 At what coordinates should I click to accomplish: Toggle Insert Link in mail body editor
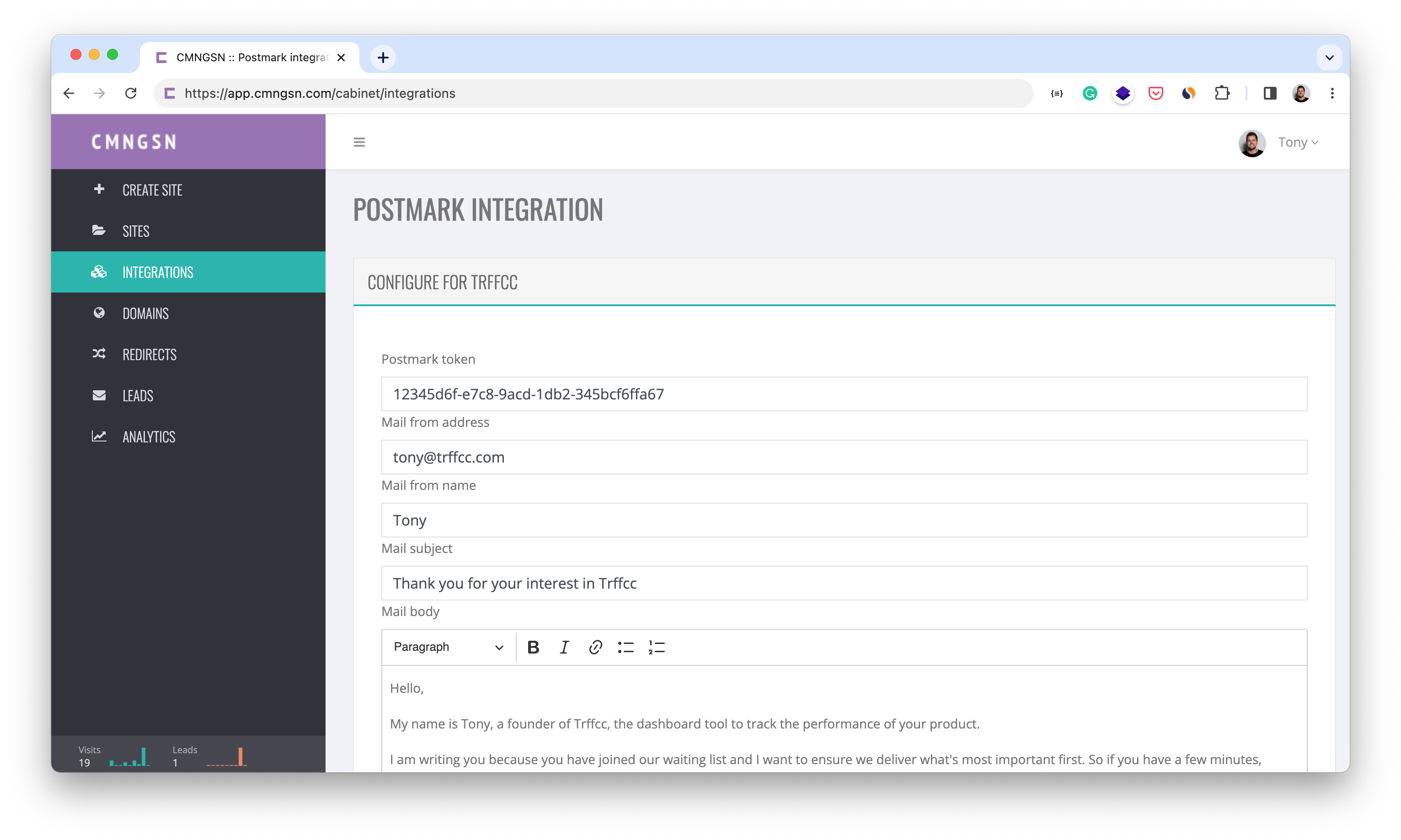pos(596,647)
